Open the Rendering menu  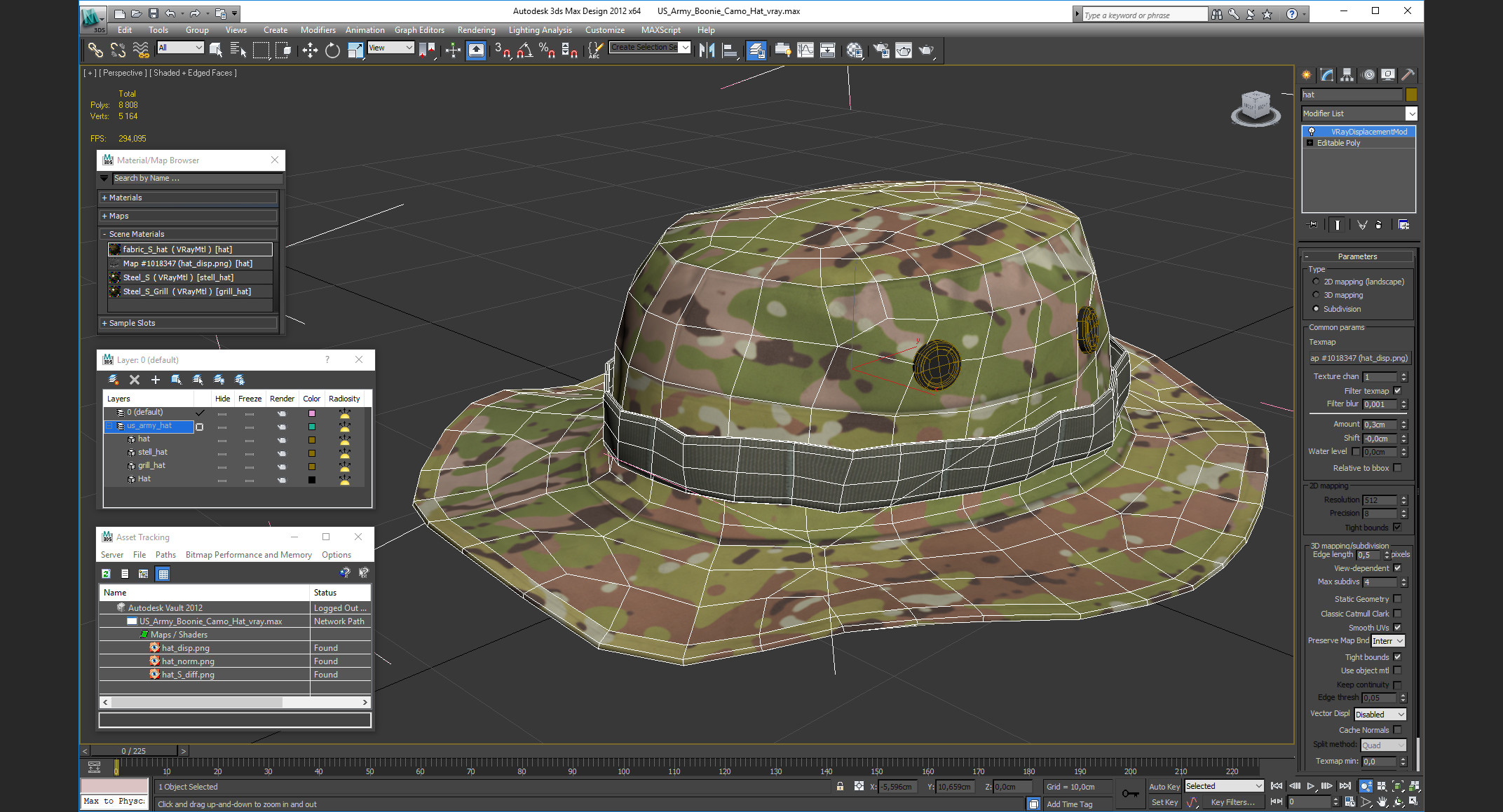pyautogui.click(x=476, y=30)
